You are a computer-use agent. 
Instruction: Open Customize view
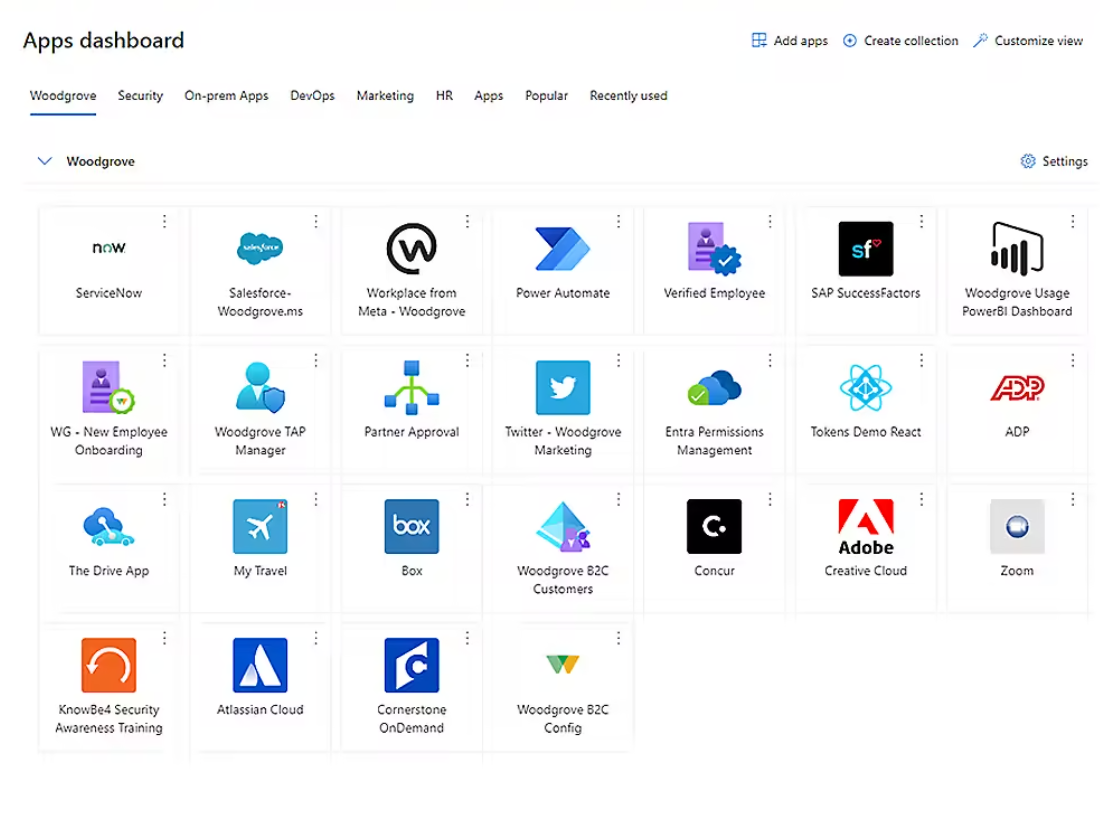tap(1028, 41)
